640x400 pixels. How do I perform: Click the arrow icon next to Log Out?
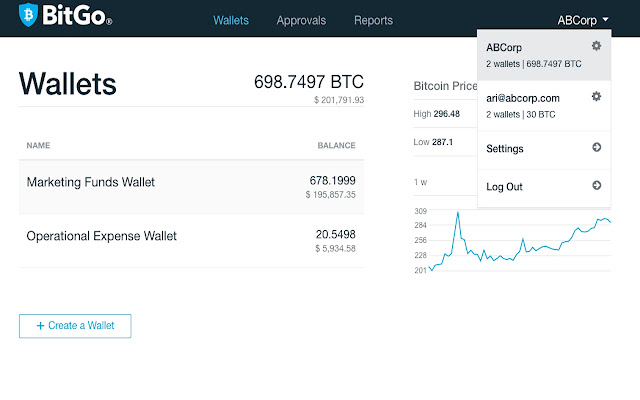[x=596, y=185]
